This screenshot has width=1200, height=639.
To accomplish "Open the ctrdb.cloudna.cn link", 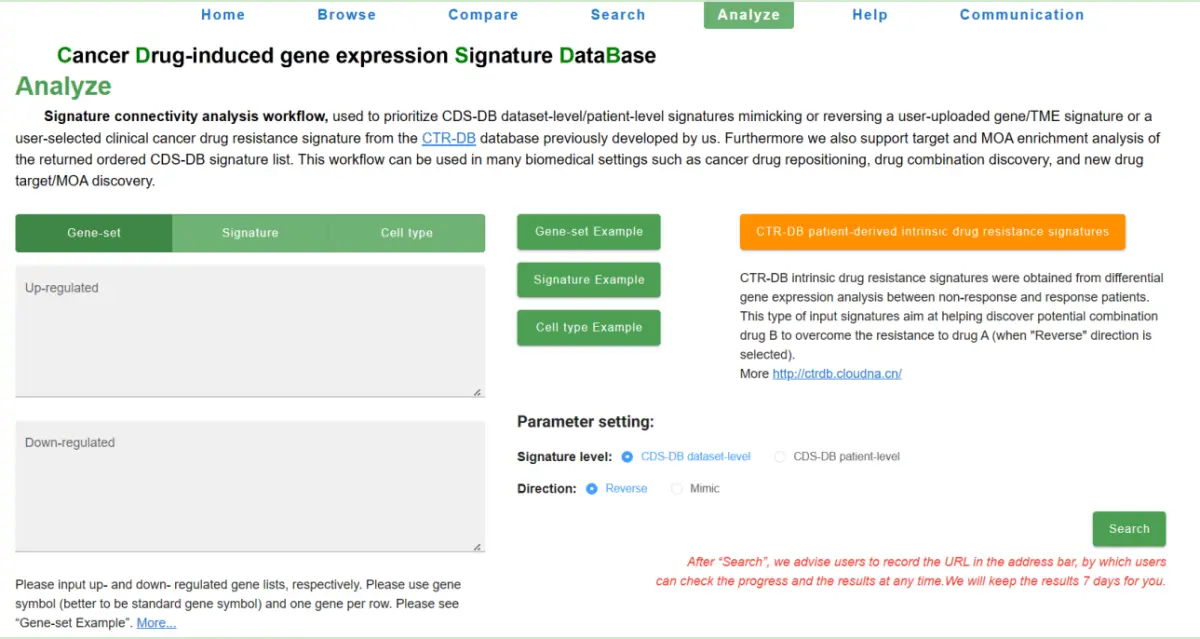I will (837, 374).
